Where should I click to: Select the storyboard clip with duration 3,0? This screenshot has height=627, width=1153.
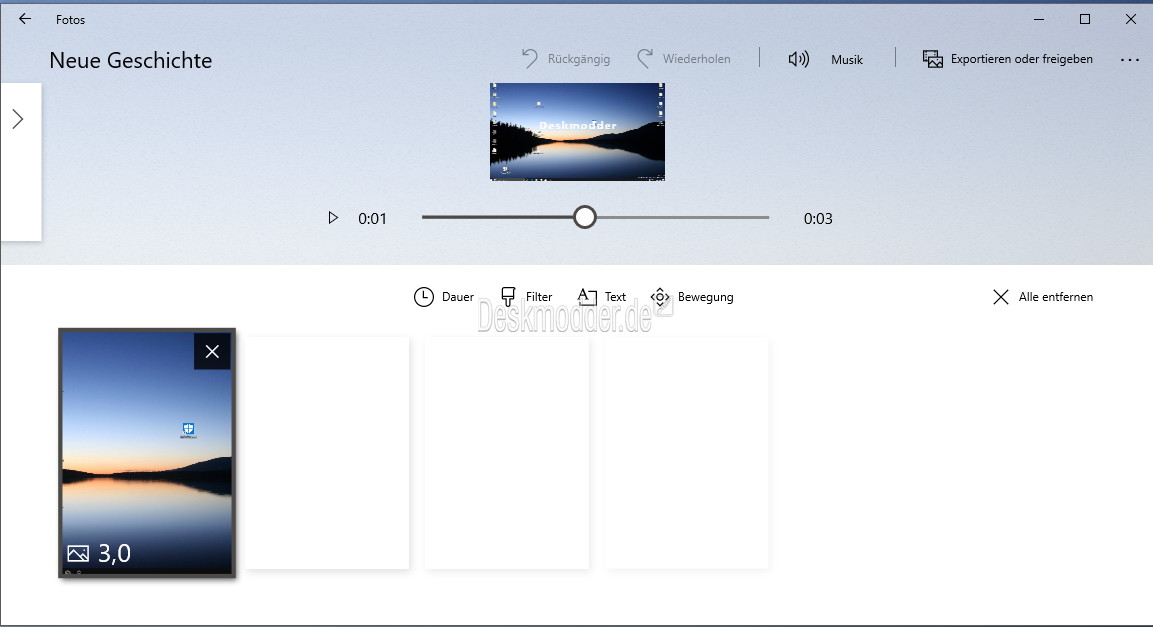pyautogui.click(x=147, y=453)
